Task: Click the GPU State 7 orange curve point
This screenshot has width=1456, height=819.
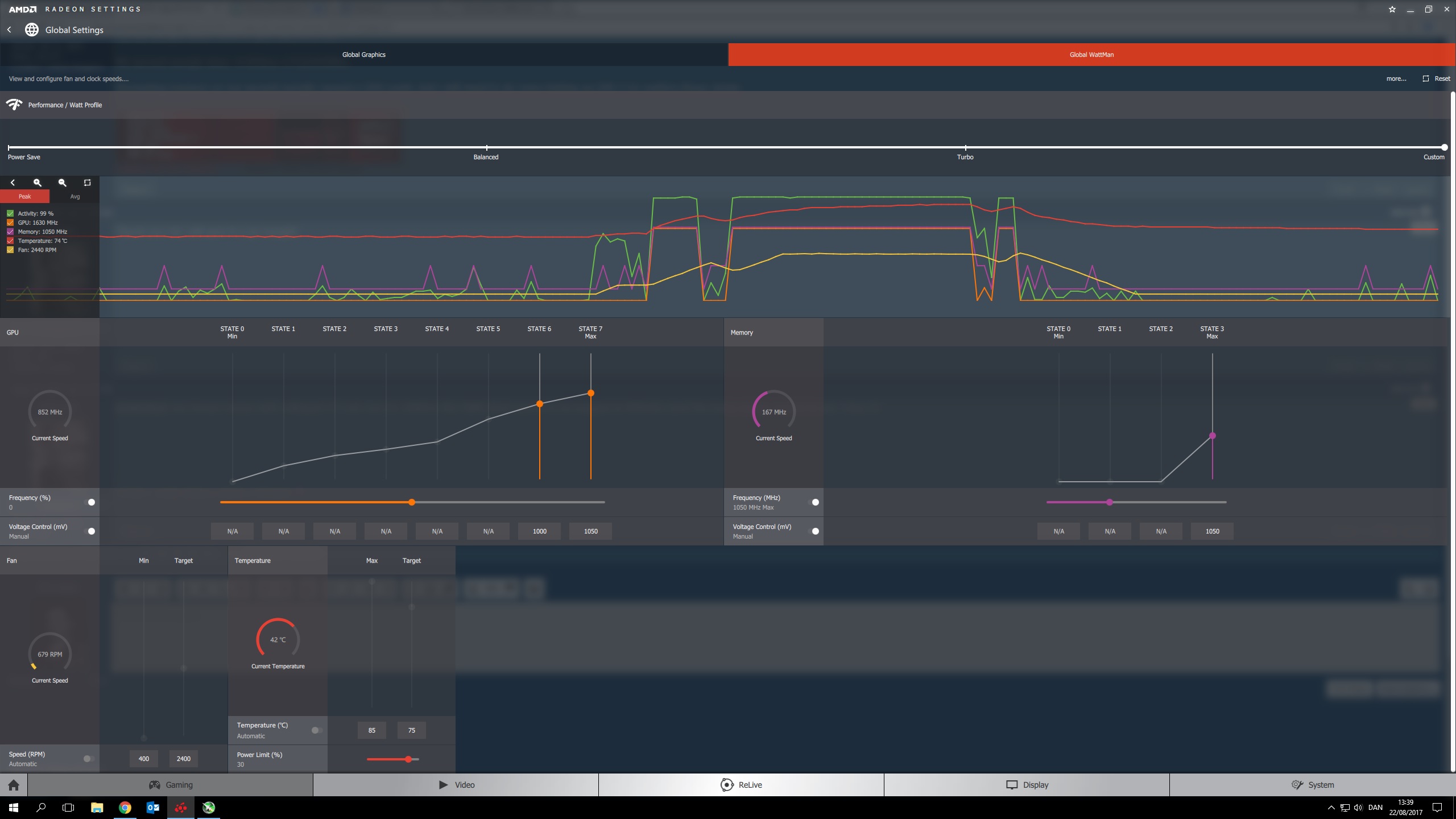Action: (591, 393)
